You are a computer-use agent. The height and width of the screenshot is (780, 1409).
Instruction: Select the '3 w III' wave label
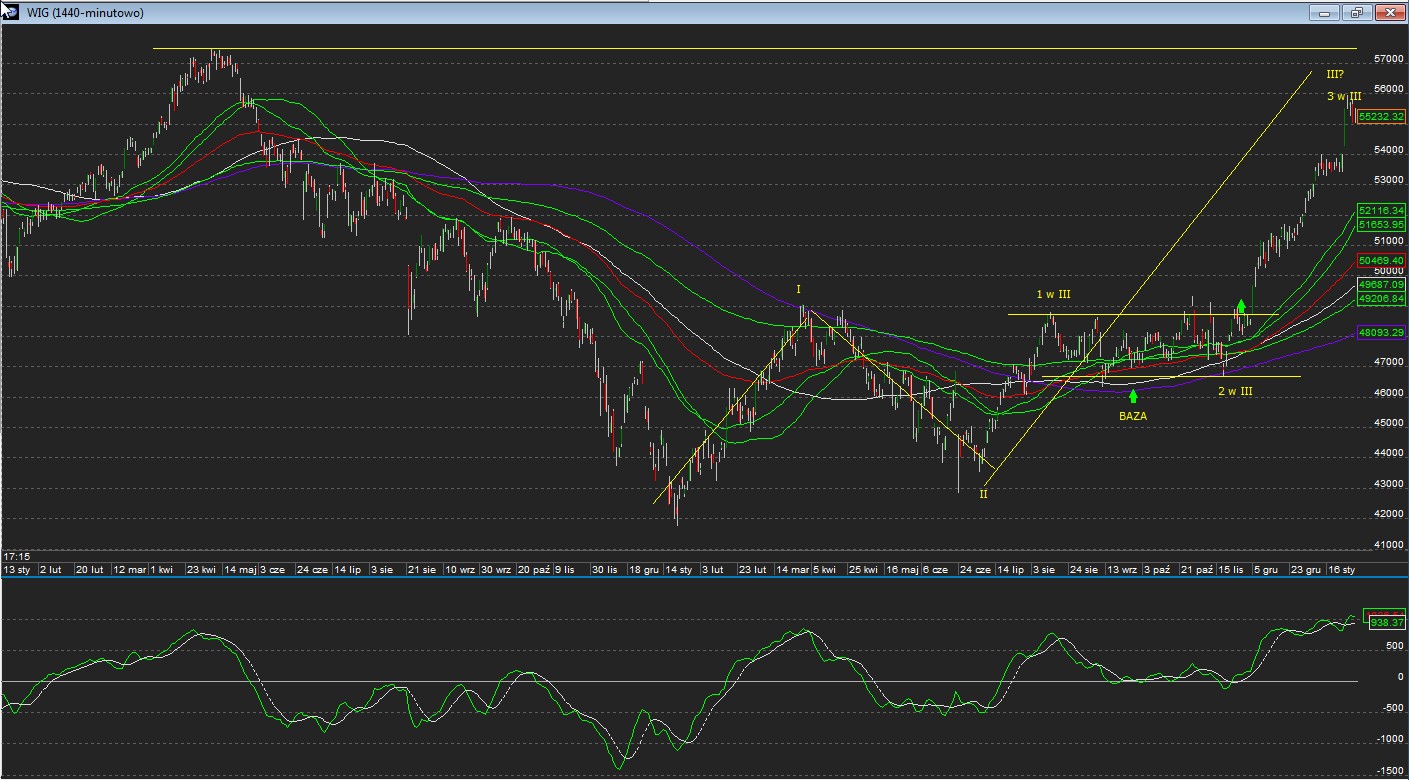click(x=1343, y=96)
